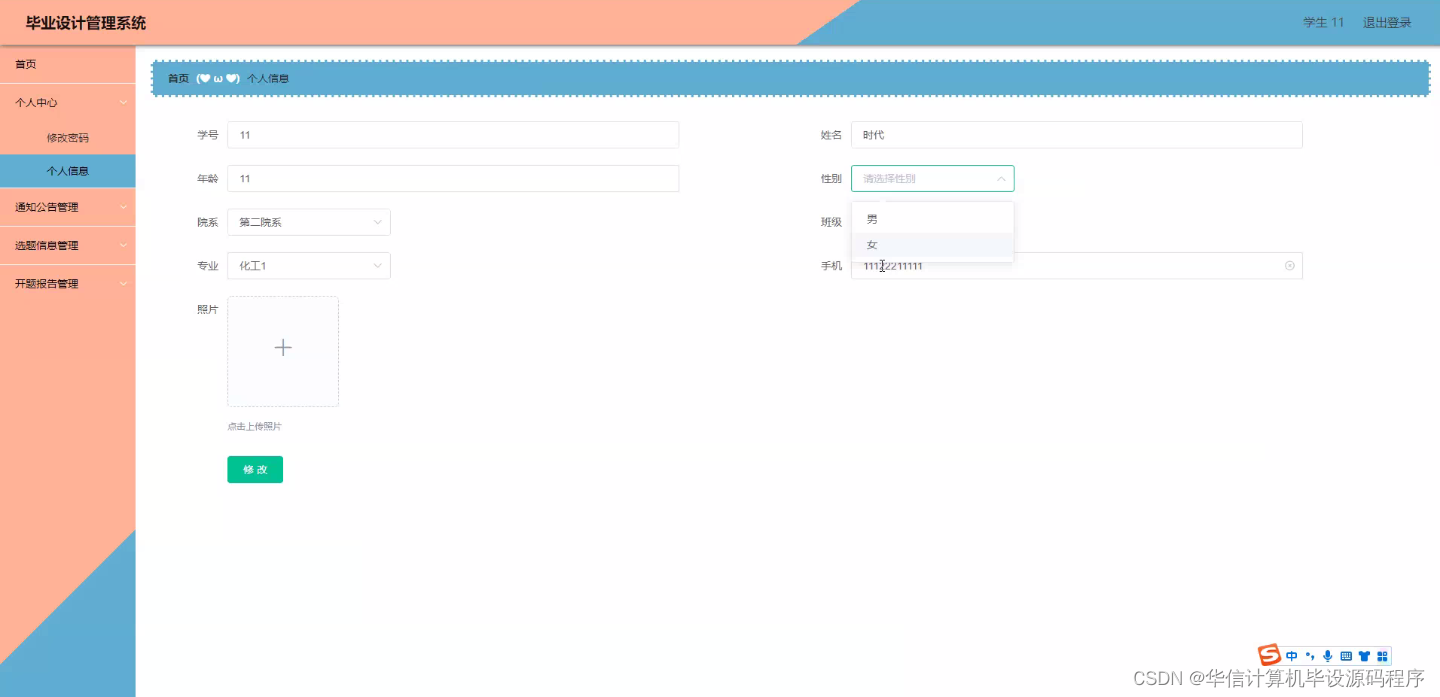
Task: Clear the phone number using the x icon
Action: (1289, 265)
